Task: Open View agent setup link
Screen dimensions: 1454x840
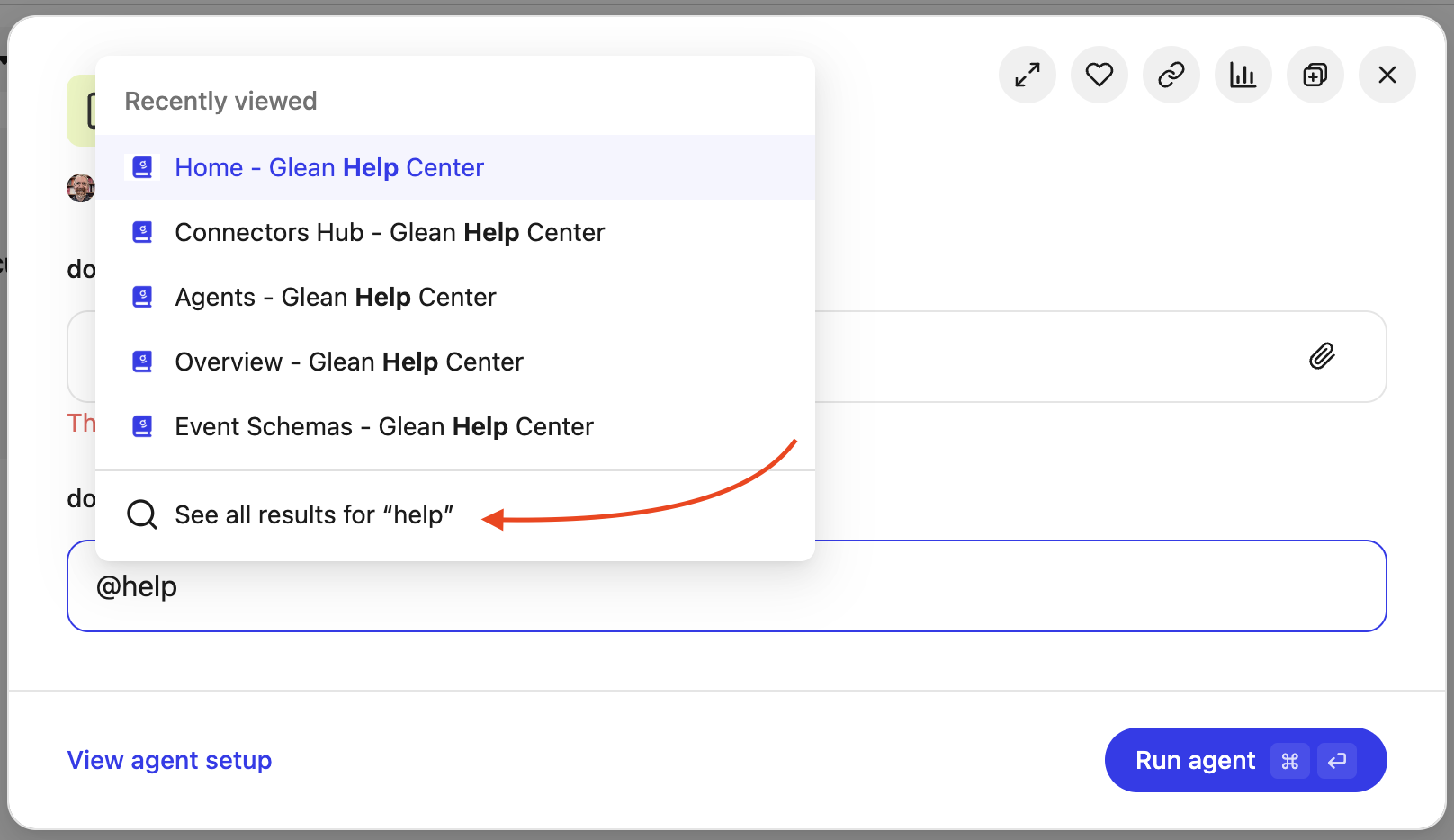Action: 169,761
